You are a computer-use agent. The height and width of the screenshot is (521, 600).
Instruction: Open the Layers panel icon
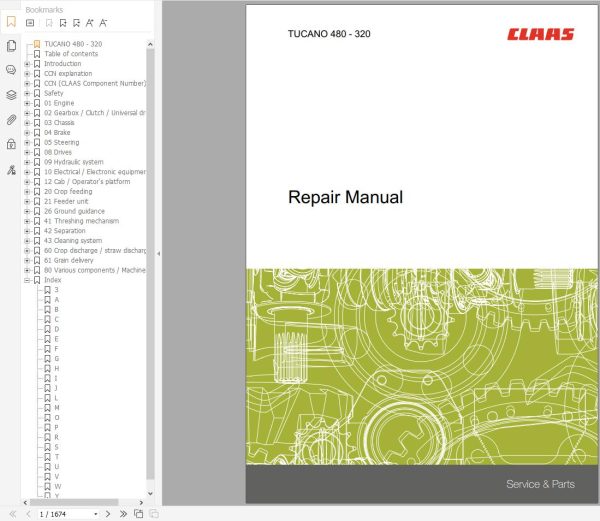click(11, 94)
